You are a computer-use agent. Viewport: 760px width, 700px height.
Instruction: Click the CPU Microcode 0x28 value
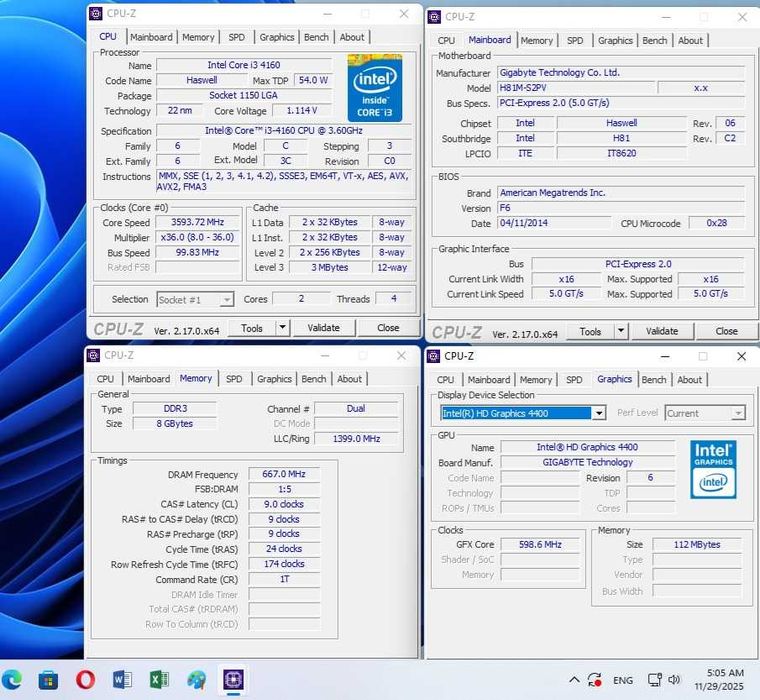(717, 223)
